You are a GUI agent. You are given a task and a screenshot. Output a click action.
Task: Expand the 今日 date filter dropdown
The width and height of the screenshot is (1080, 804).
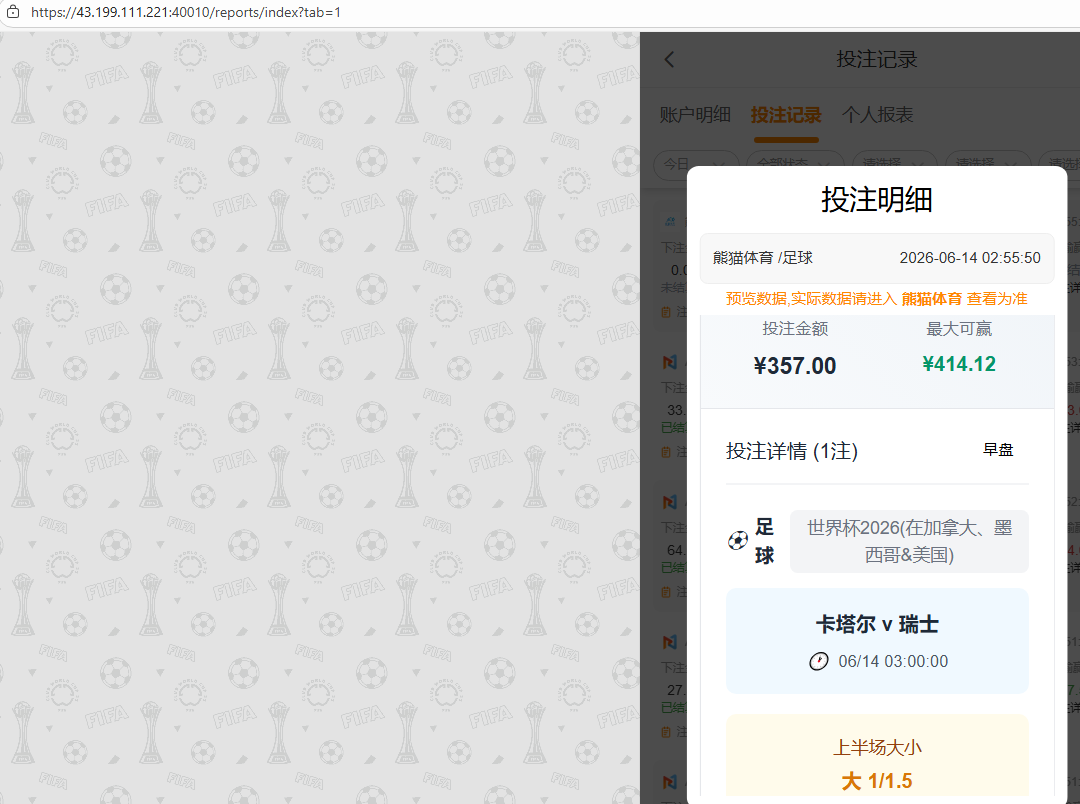click(x=696, y=163)
